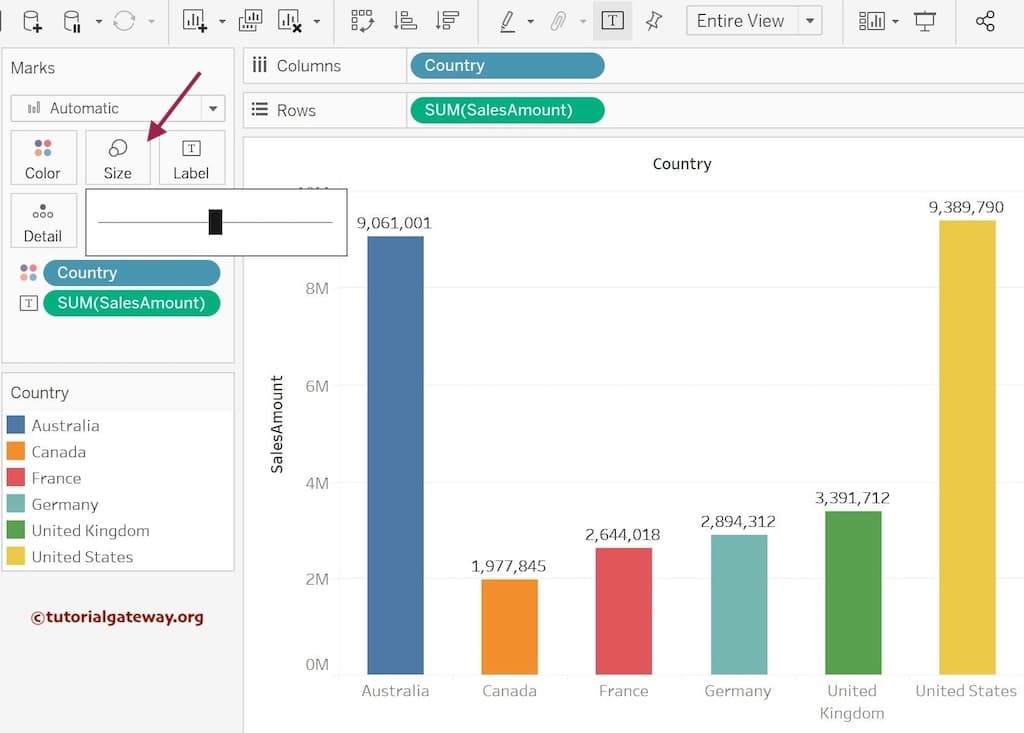Click the Swap Rows and Columns icon
Image resolution: width=1024 pixels, height=733 pixels.
(362, 20)
